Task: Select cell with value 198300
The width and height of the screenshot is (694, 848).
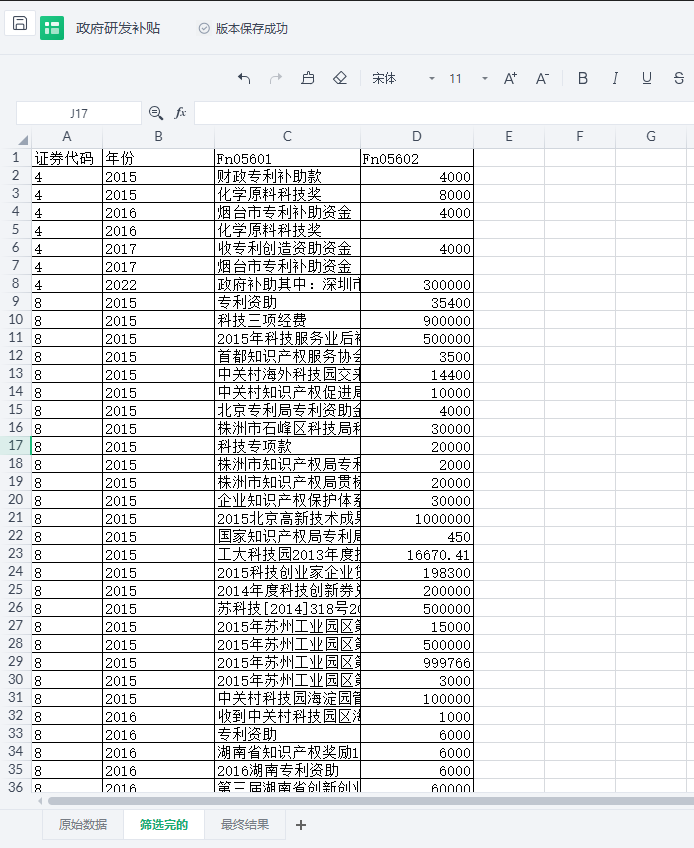Action: [x=417, y=572]
